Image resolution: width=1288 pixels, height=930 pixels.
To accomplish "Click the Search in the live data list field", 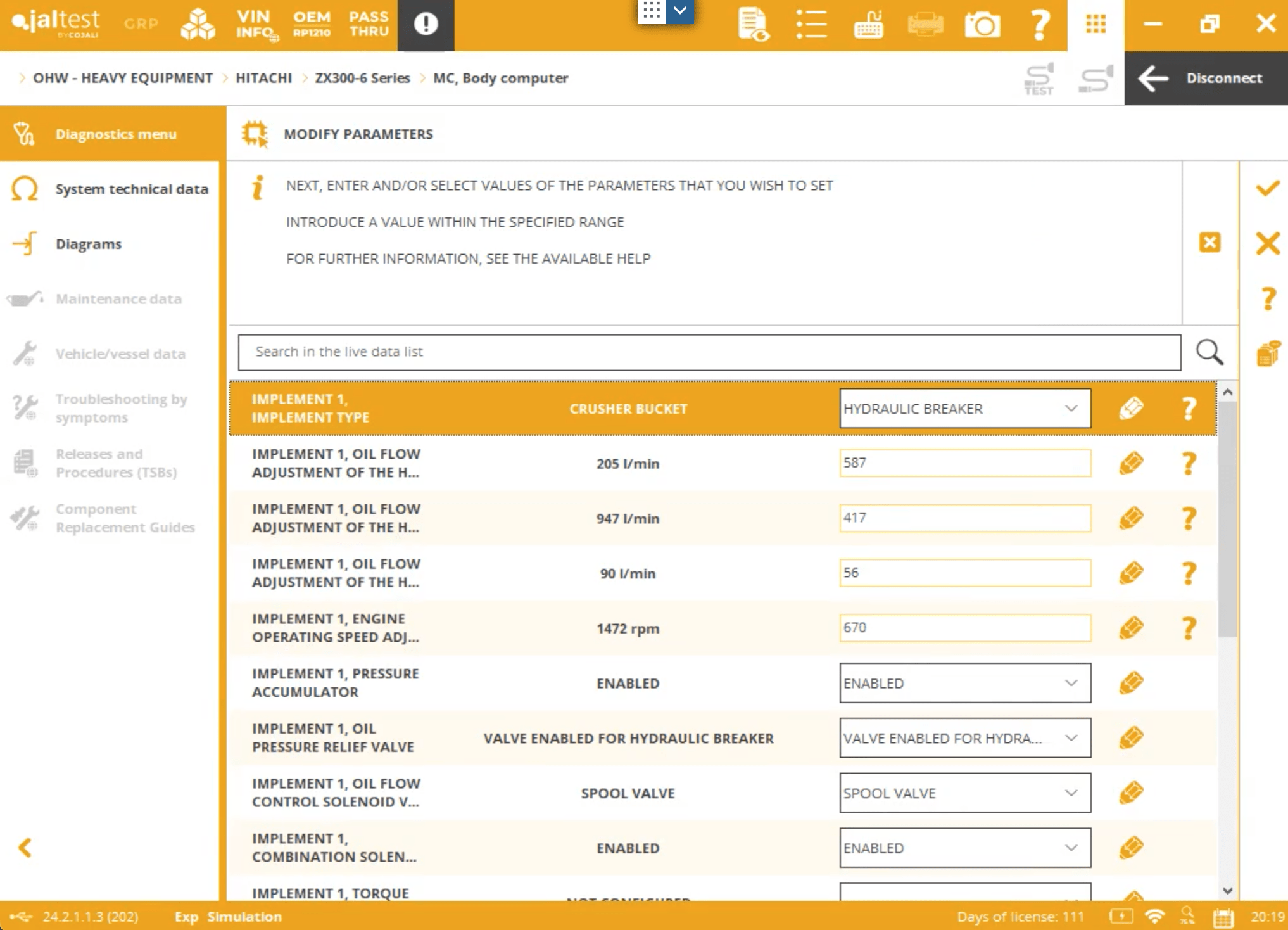I will click(x=709, y=352).
